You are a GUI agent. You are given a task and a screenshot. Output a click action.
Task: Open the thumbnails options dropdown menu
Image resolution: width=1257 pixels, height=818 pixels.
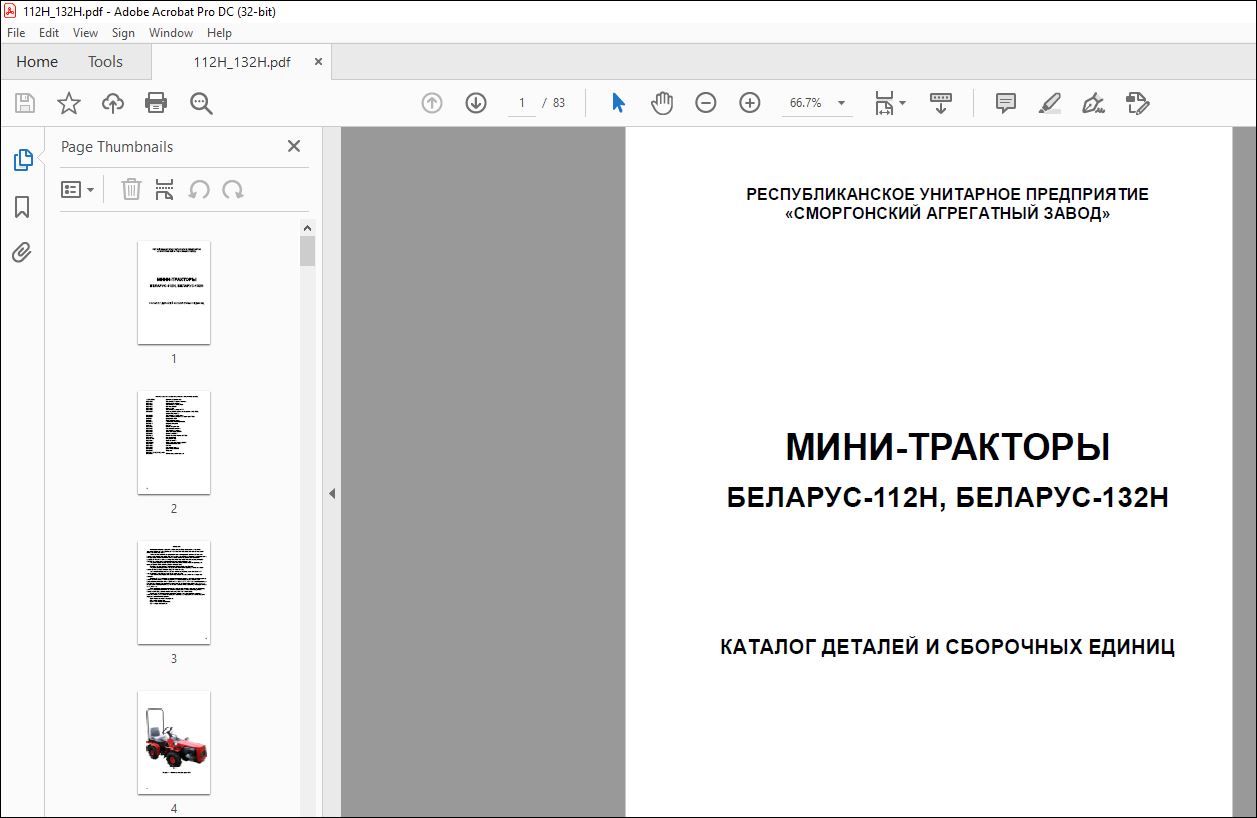77,190
